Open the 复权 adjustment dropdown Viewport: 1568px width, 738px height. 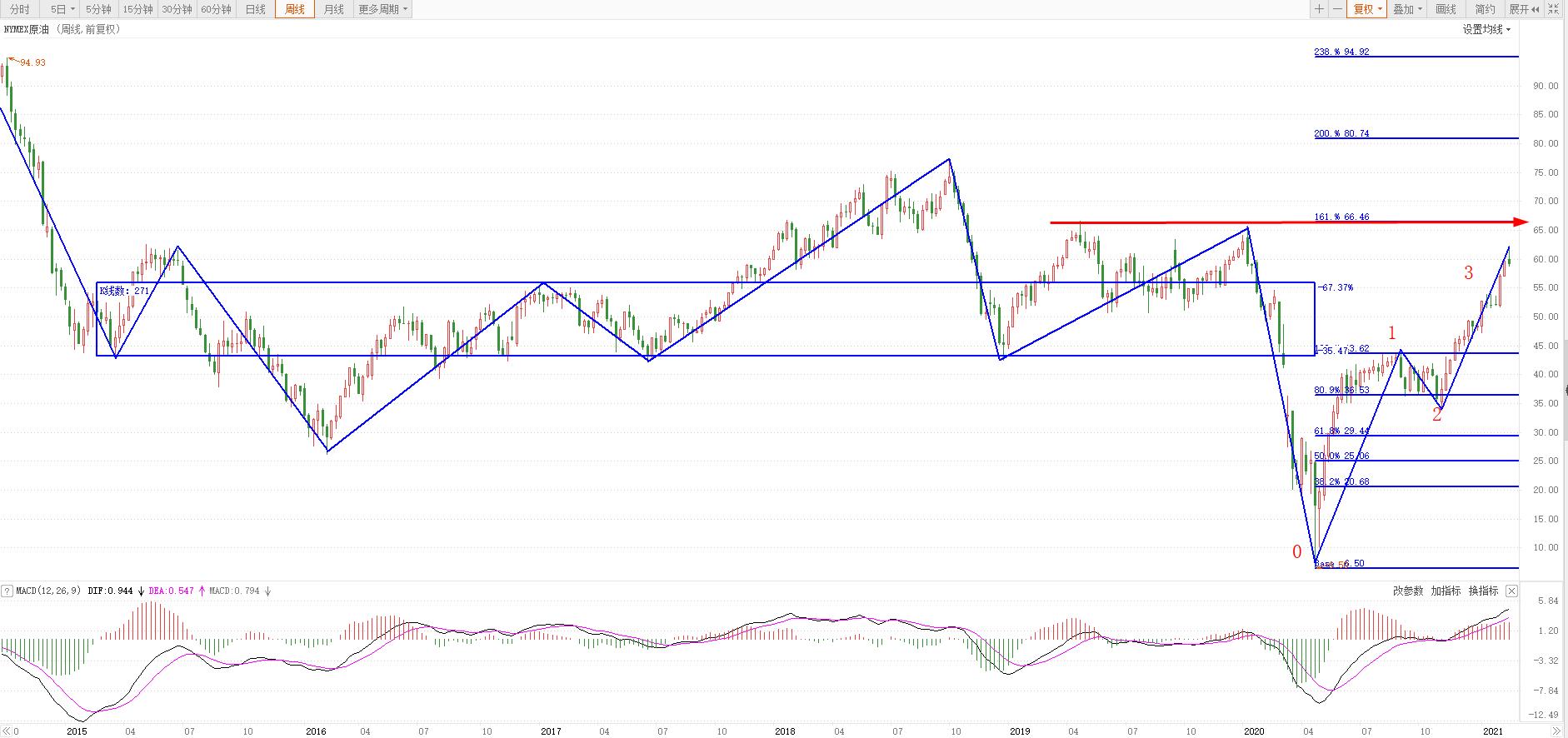[x=1367, y=9]
